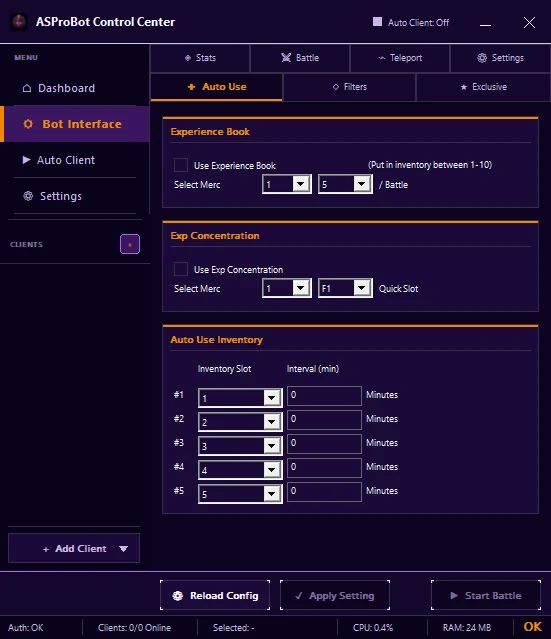Click the RAM: 24 MB status entry
The height and width of the screenshot is (639, 551).
coord(467,628)
